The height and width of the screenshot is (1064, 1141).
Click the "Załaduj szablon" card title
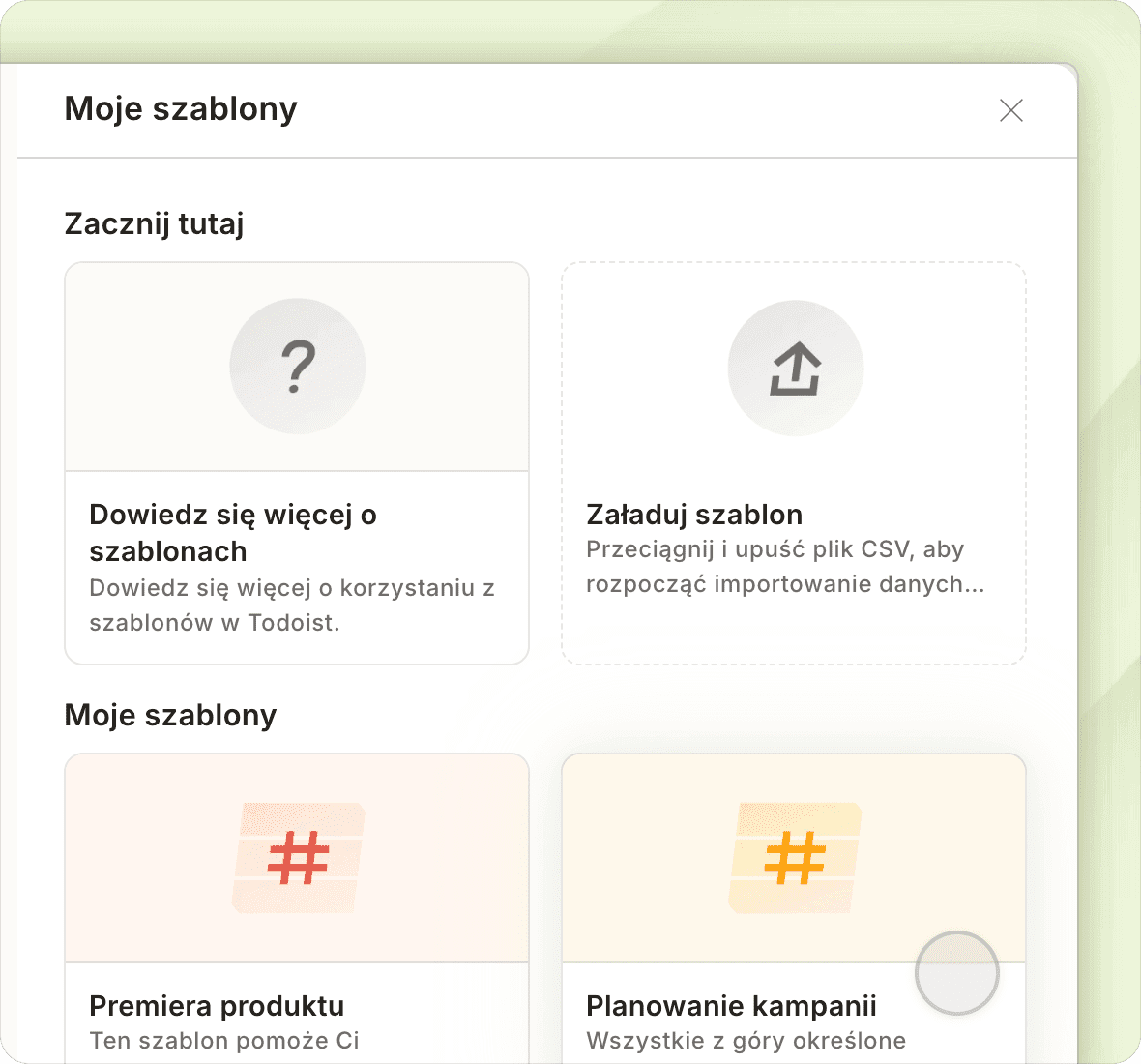694,515
